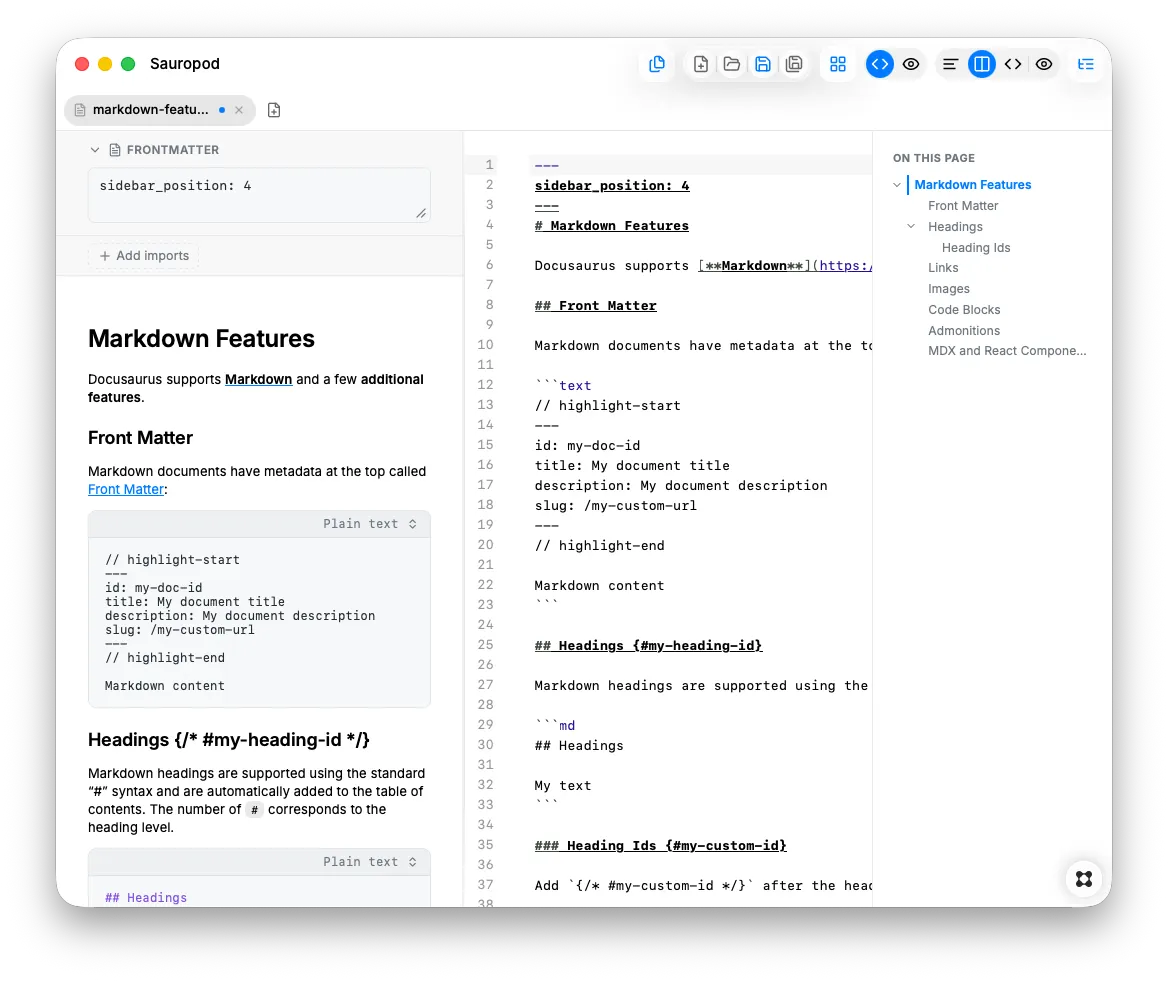Click the https link in source line 6

click(845, 266)
